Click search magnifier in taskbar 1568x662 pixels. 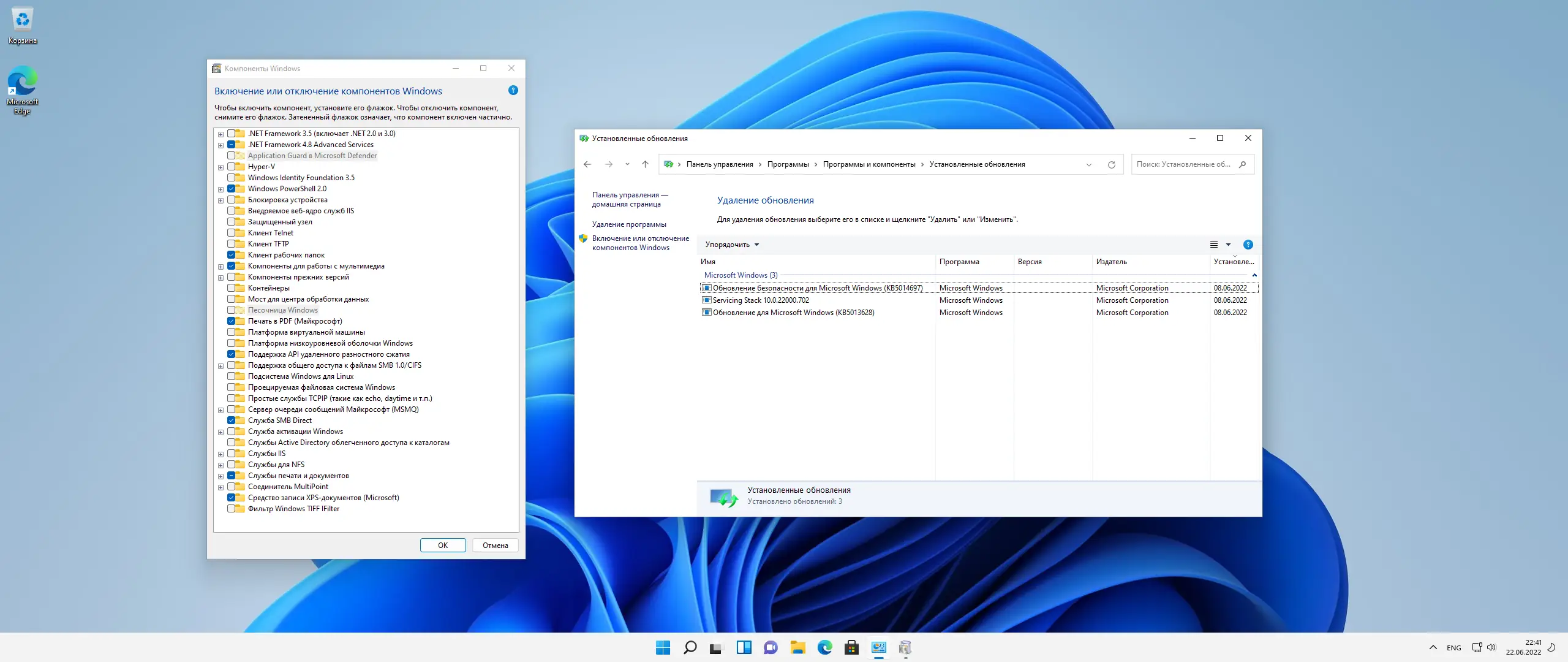point(690,647)
